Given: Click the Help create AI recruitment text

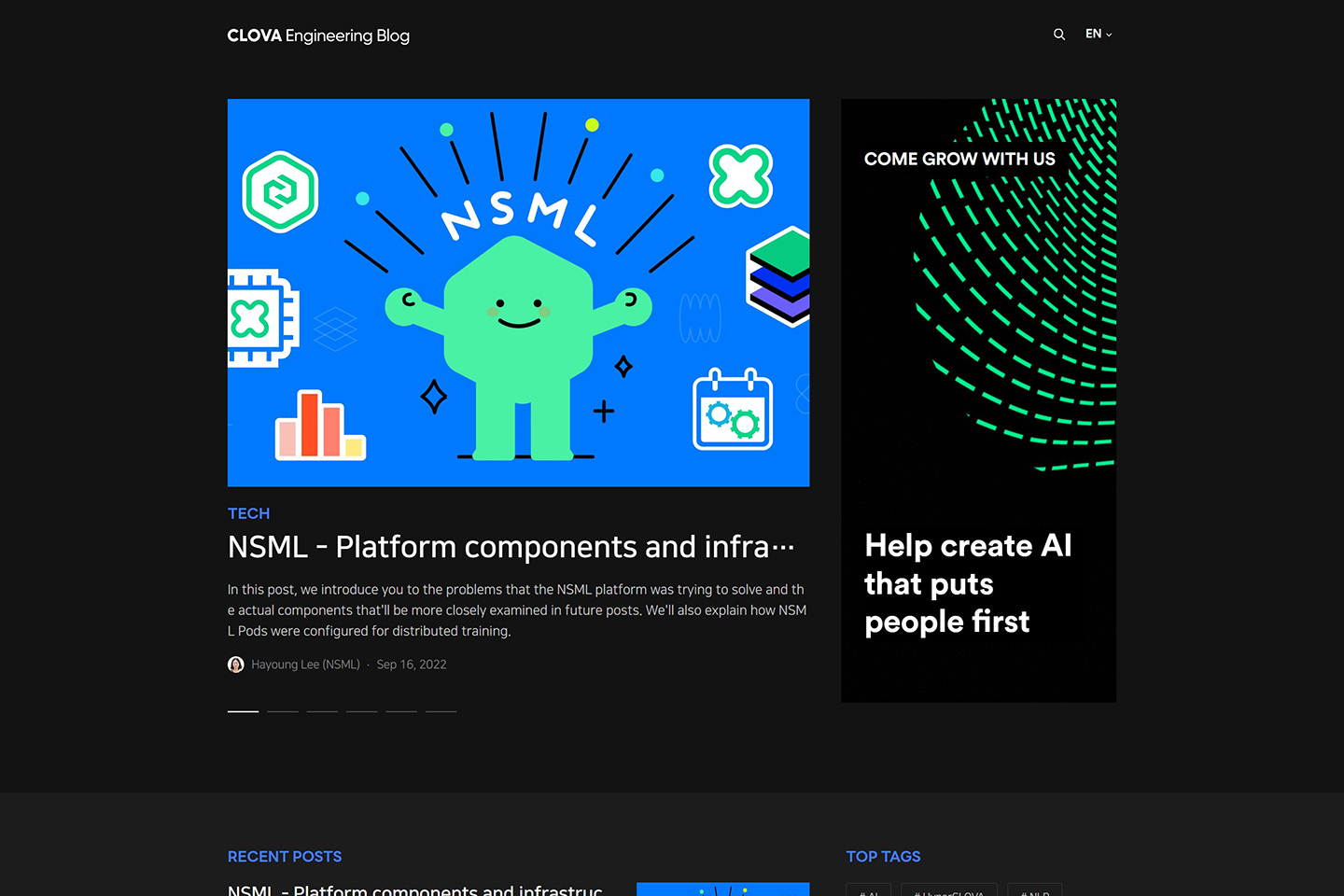Looking at the screenshot, I should (968, 583).
